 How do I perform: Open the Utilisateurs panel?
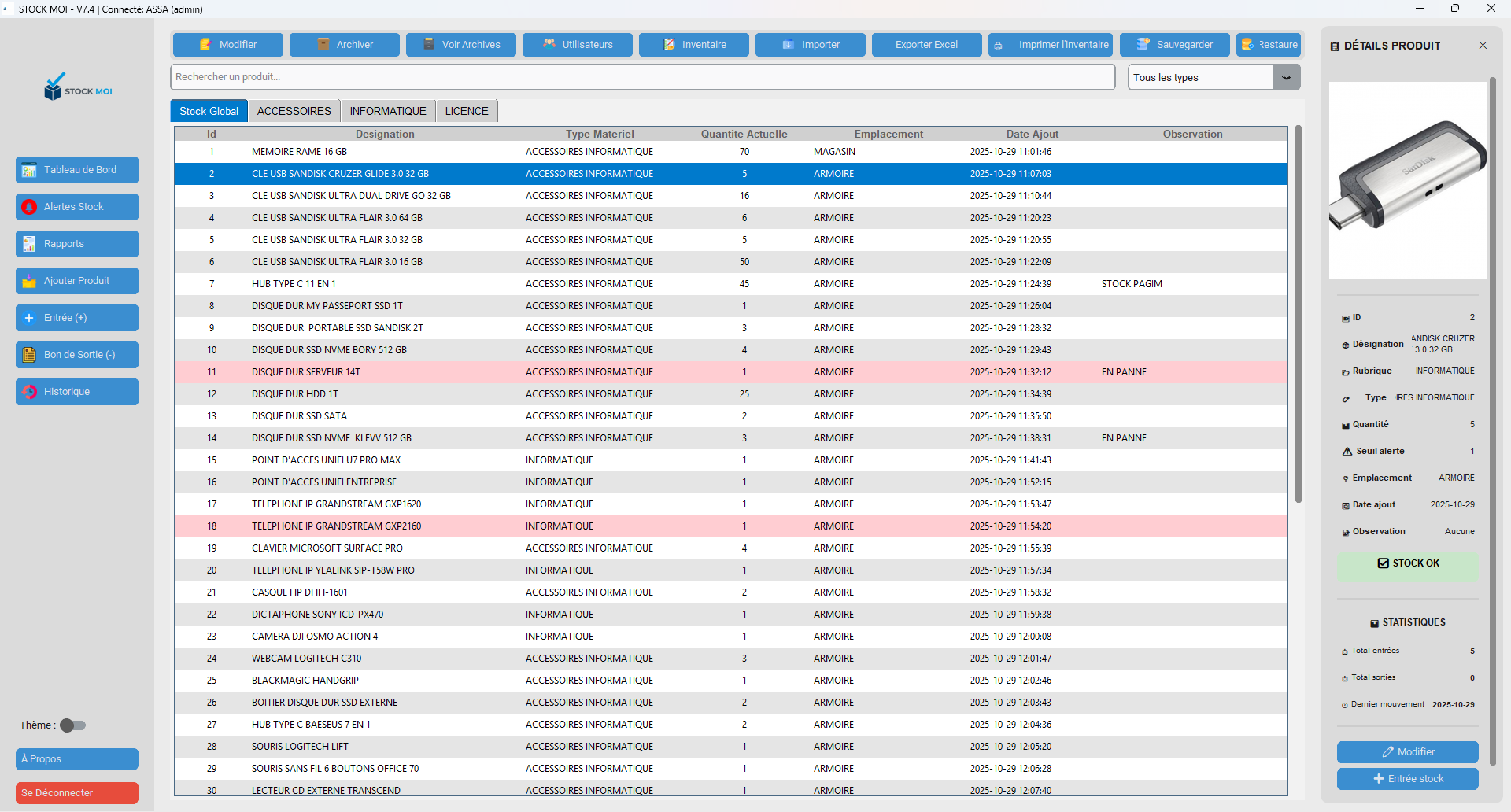(577, 45)
